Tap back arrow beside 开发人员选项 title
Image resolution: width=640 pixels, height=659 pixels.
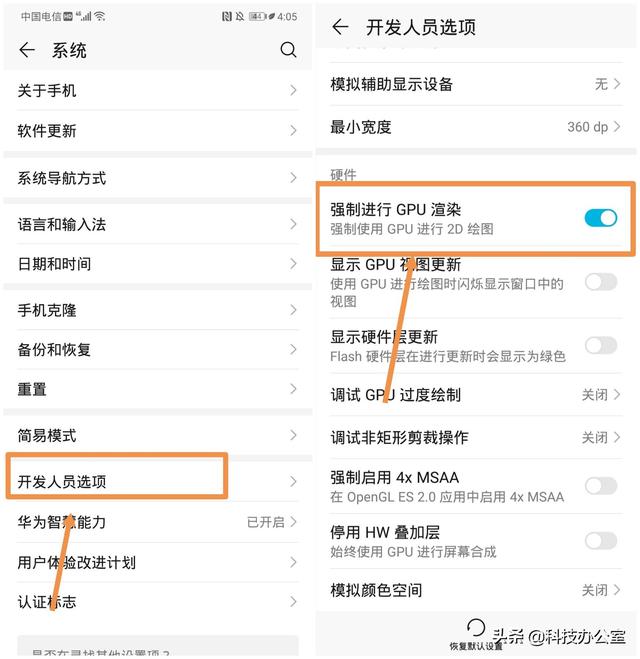(340, 27)
